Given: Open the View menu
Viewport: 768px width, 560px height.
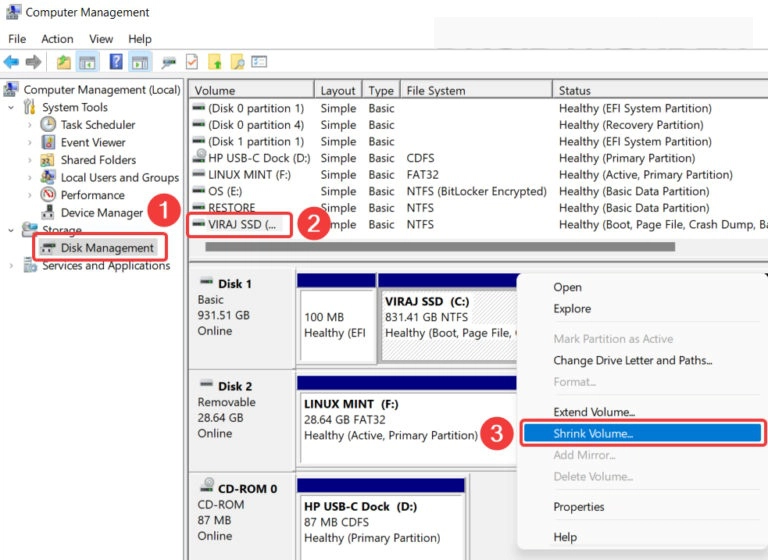Looking at the screenshot, I should (101, 39).
